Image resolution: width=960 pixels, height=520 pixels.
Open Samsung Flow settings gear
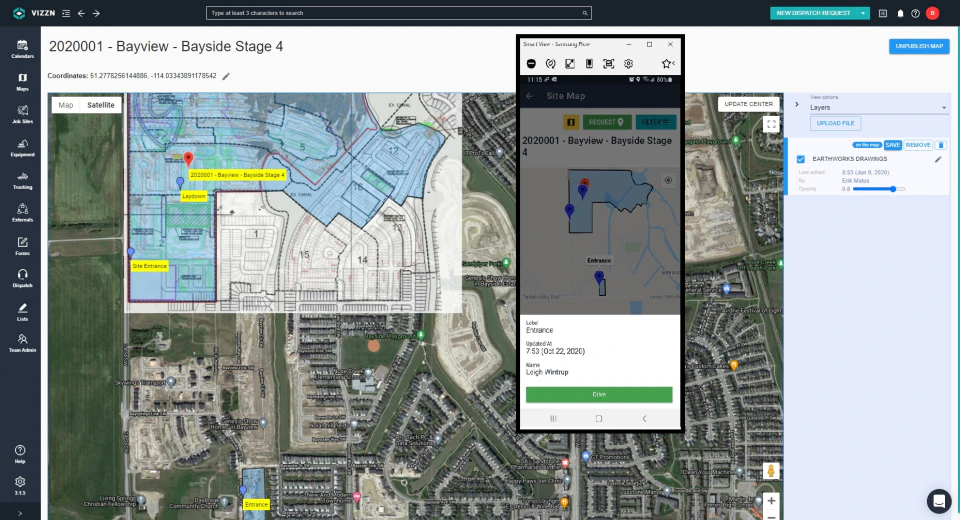(x=628, y=64)
